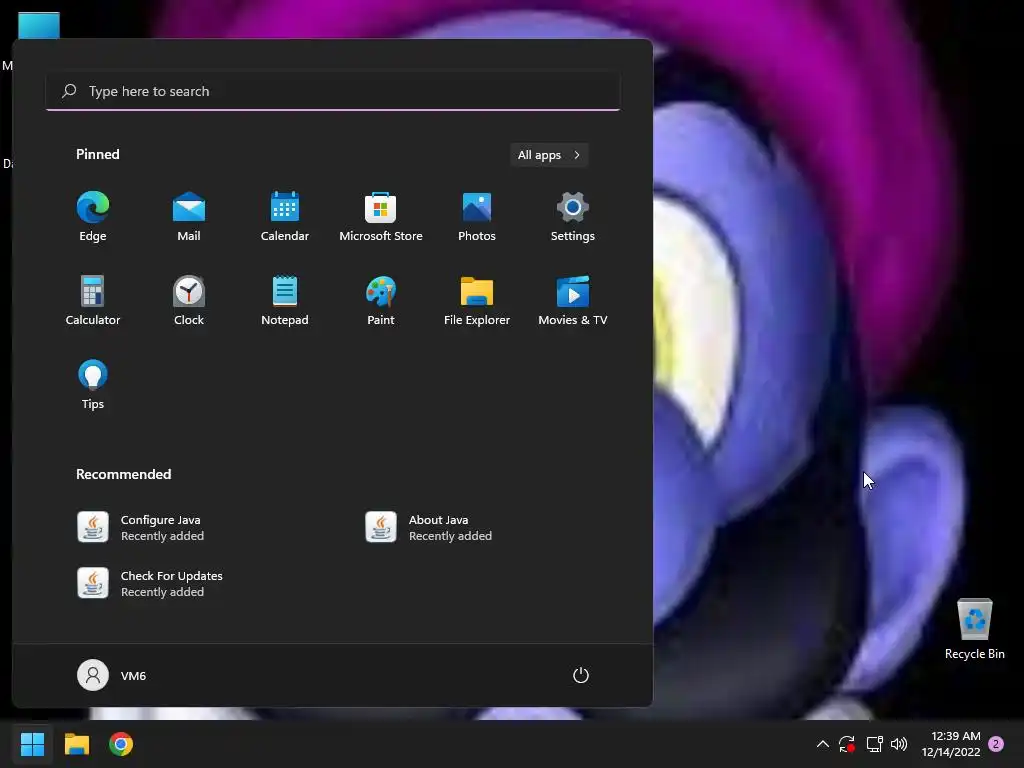Show All apps list
1024x768 pixels.
[549, 155]
